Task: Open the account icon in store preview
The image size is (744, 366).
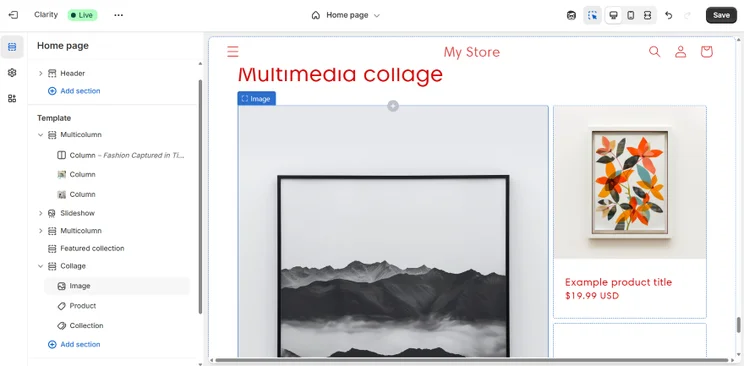Action: [680, 51]
